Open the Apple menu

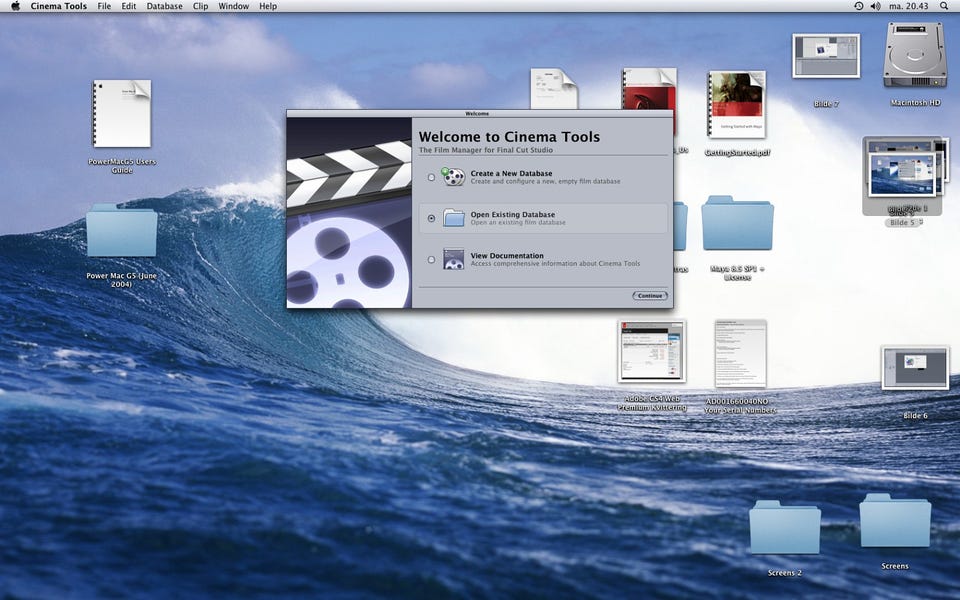[x=15, y=6]
